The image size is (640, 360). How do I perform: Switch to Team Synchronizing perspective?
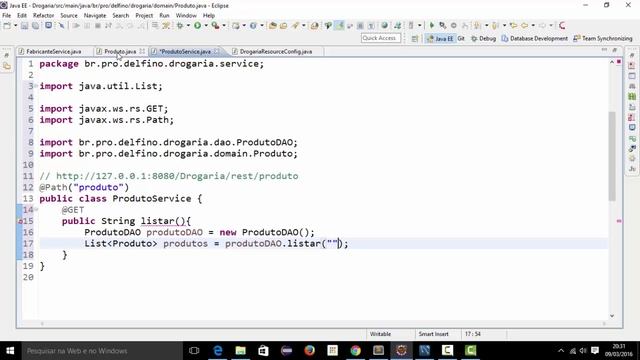point(602,39)
